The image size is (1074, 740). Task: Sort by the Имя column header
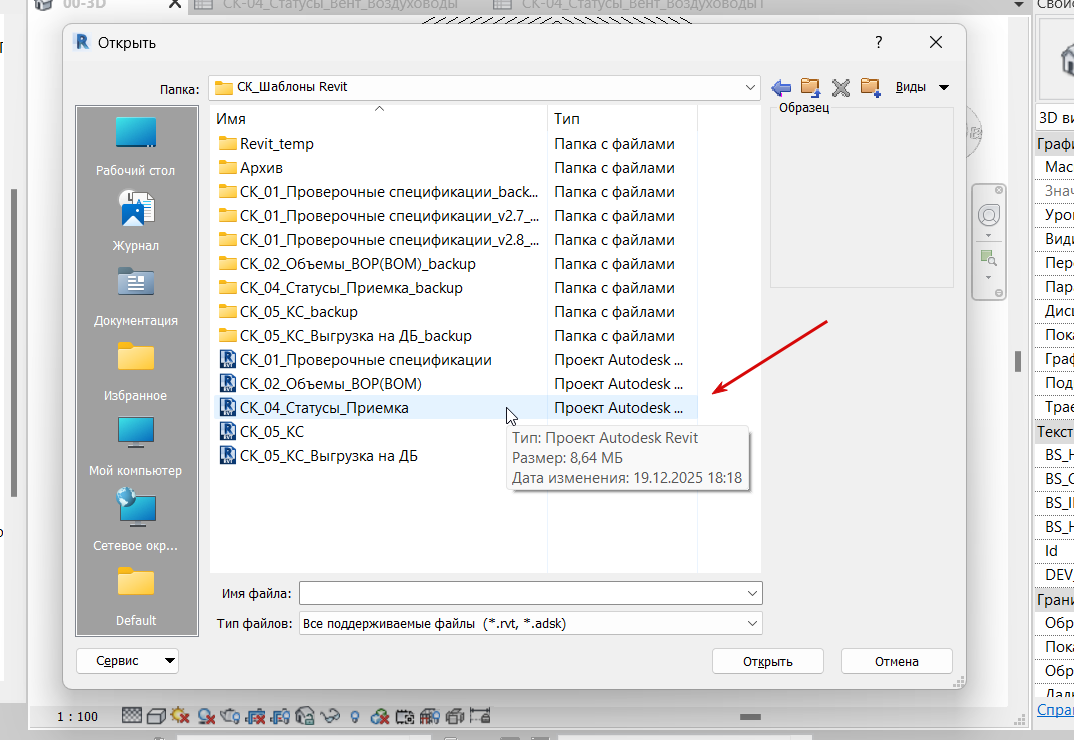(x=379, y=119)
